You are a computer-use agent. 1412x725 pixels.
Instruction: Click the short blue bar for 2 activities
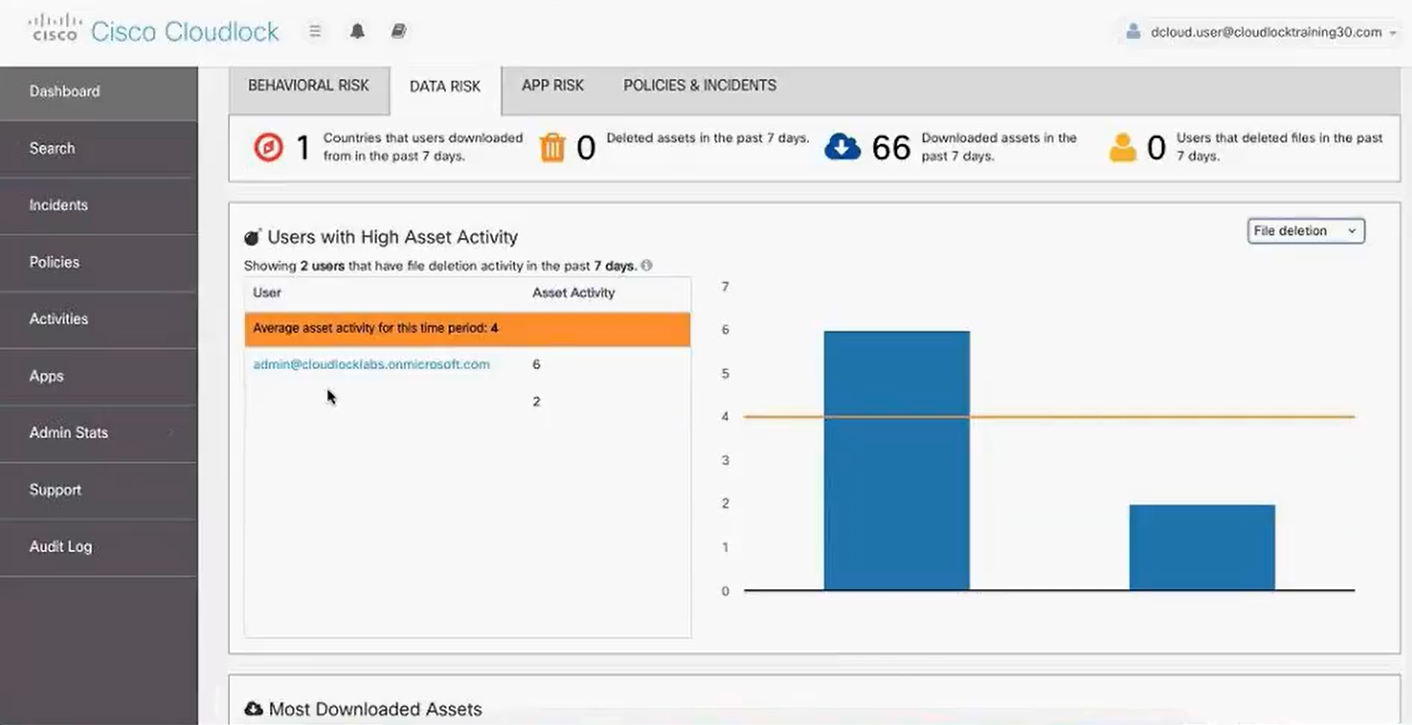click(x=1202, y=547)
